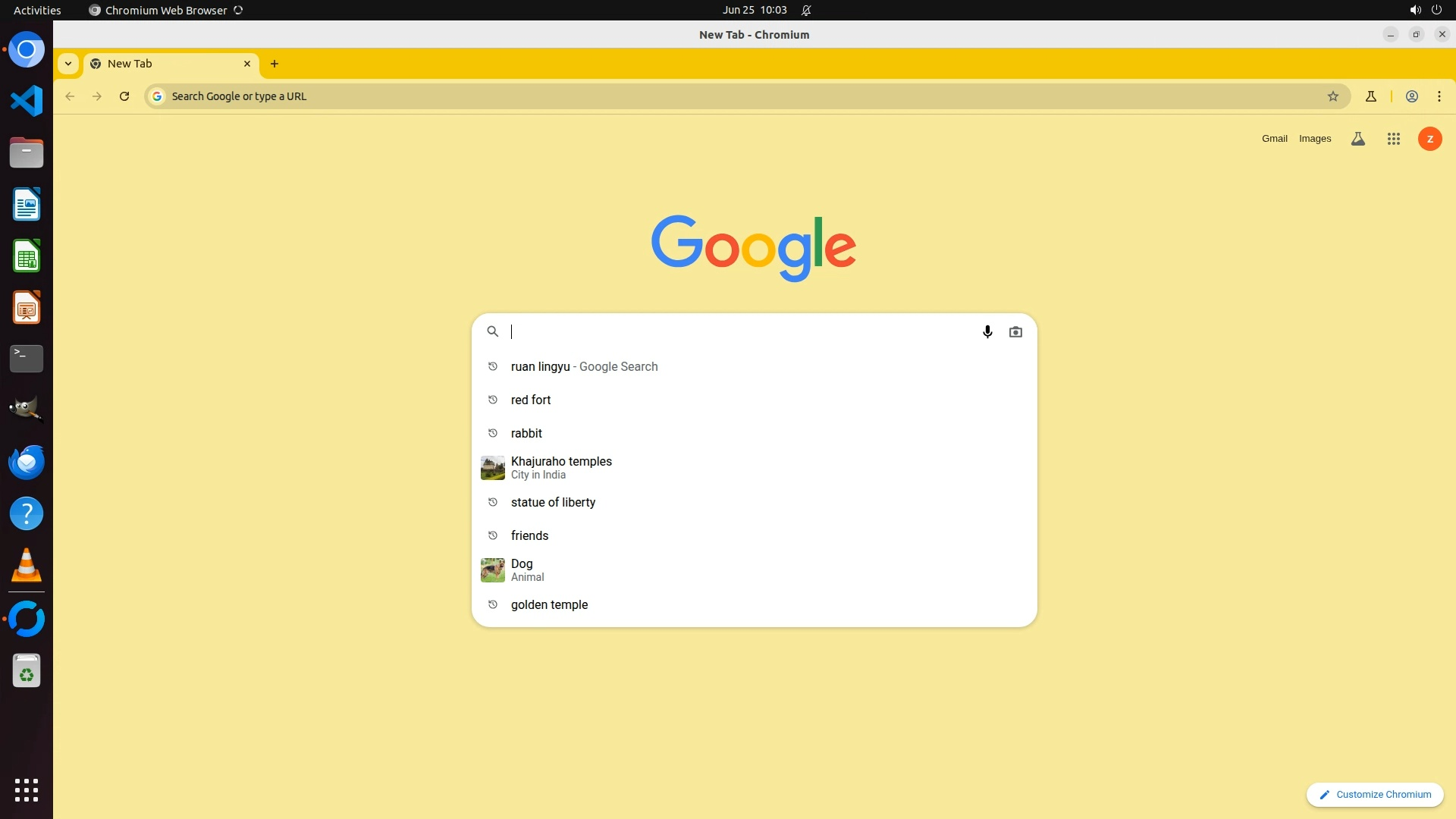The height and width of the screenshot is (819, 1456).
Task: Open Google account avatar Z
Action: pos(1429,139)
